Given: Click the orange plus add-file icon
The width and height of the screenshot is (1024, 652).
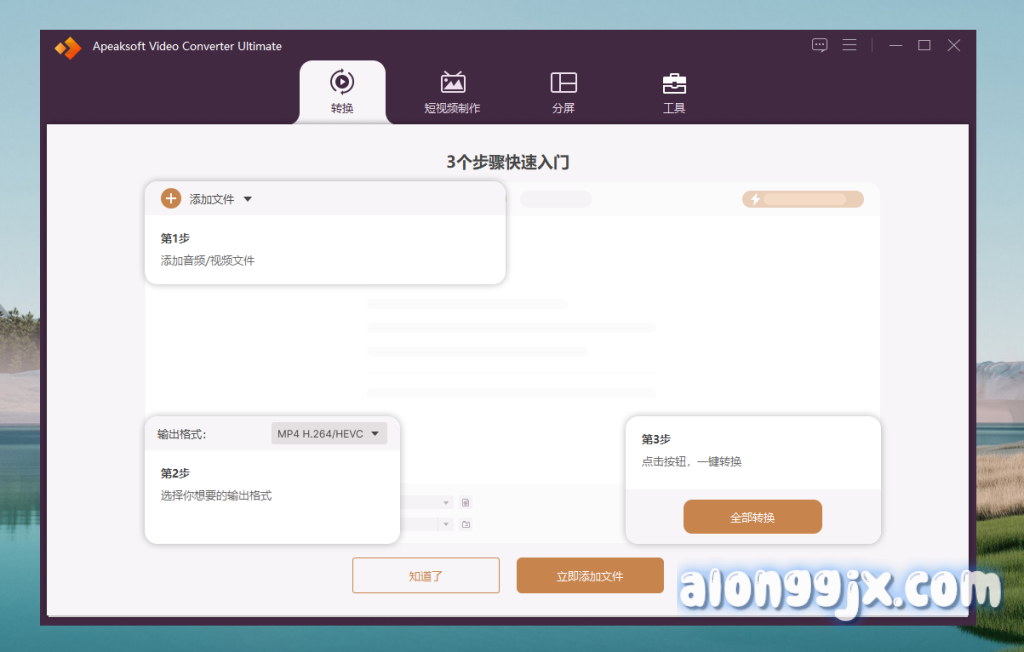Looking at the screenshot, I should click(x=171, y=199).
